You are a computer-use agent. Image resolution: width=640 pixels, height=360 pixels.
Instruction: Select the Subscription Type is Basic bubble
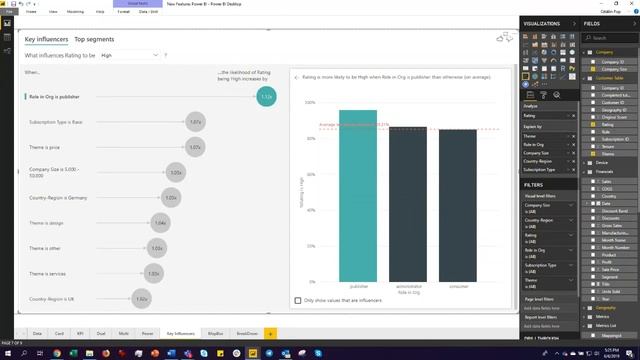point(196,122)
